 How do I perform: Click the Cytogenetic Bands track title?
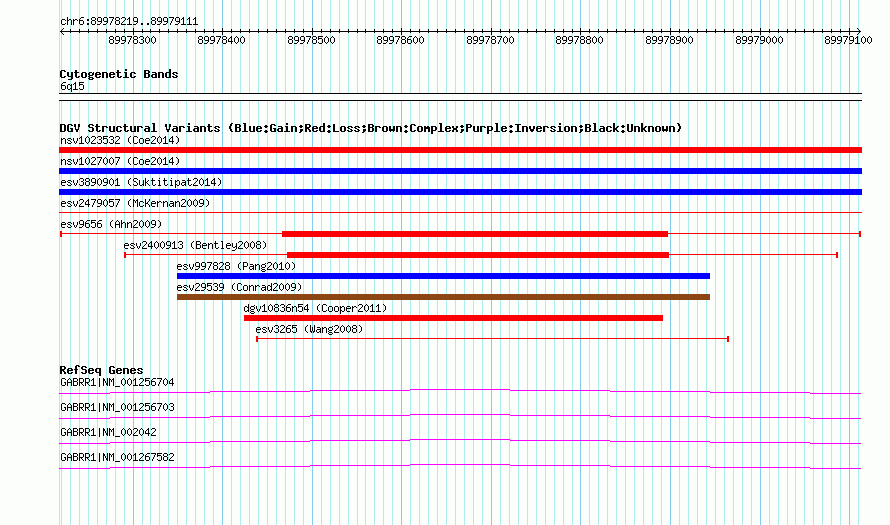pyautogui.click(x=119, y=74)
